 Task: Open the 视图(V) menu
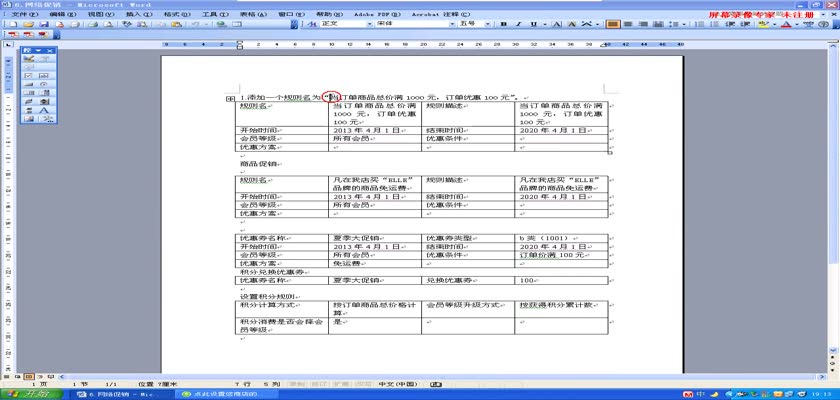click(101, 14)
